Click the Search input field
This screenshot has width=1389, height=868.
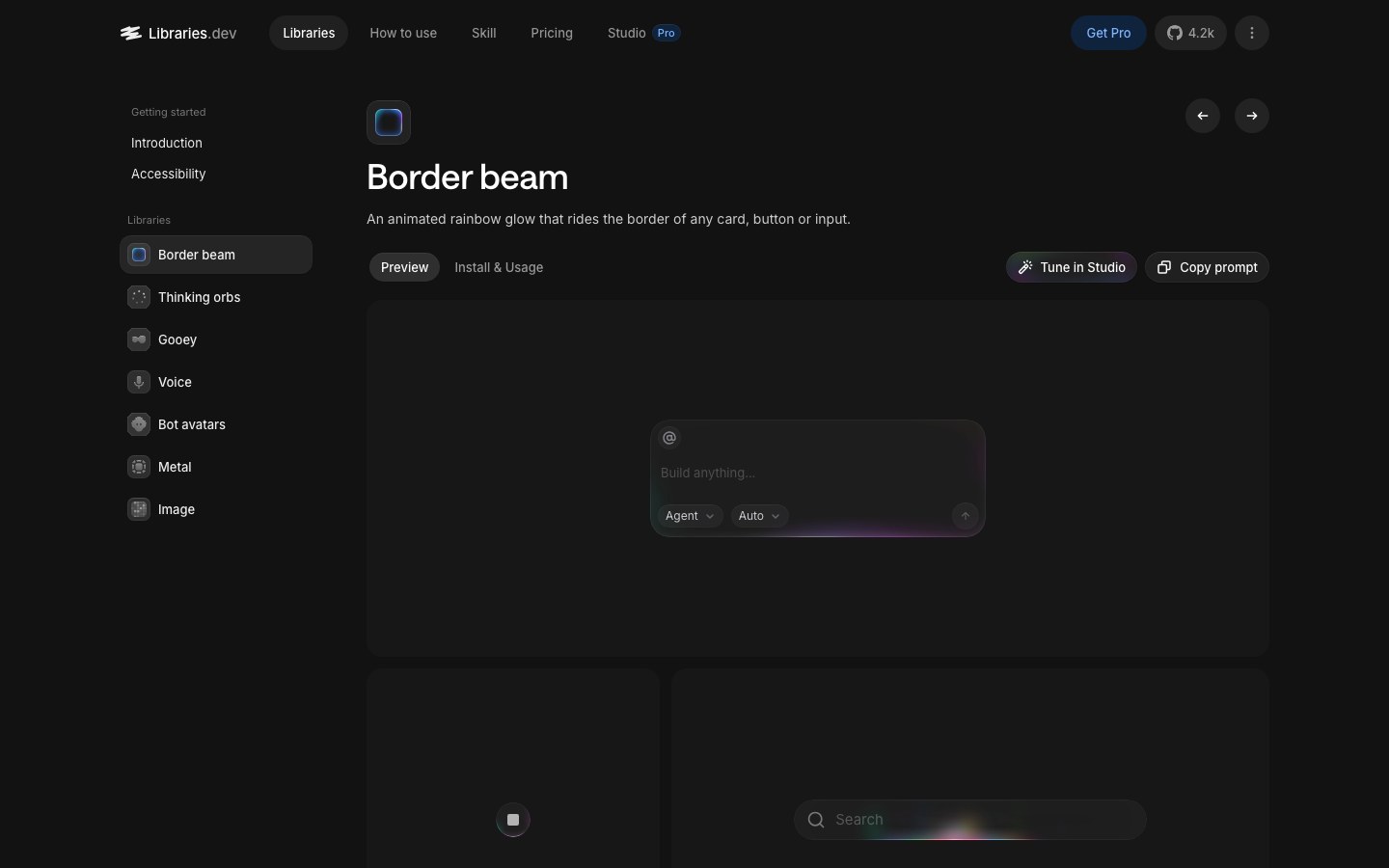coord(970,820)
